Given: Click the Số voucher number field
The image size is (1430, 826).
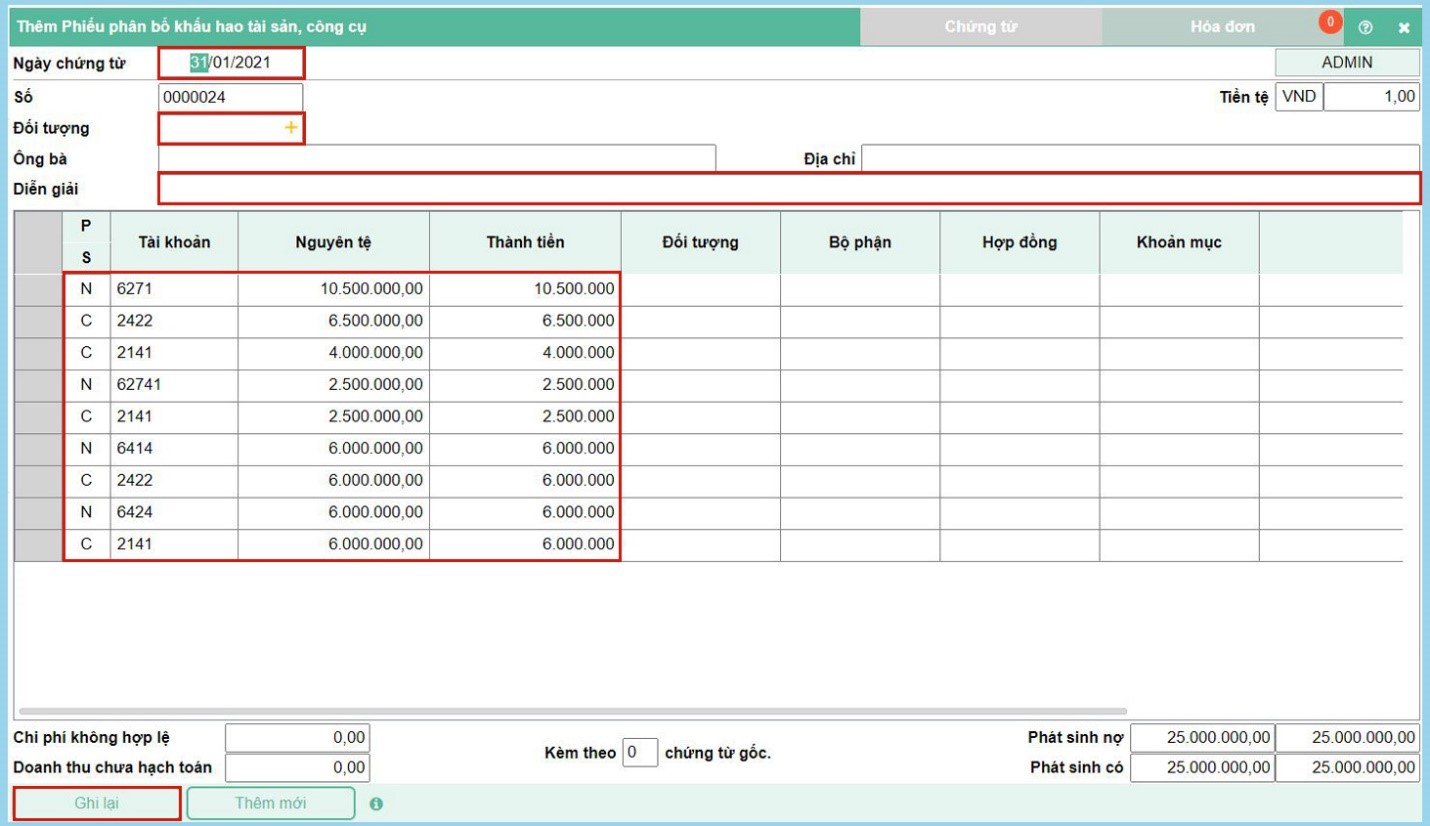Looking at the screenshot, I should 231,98.
